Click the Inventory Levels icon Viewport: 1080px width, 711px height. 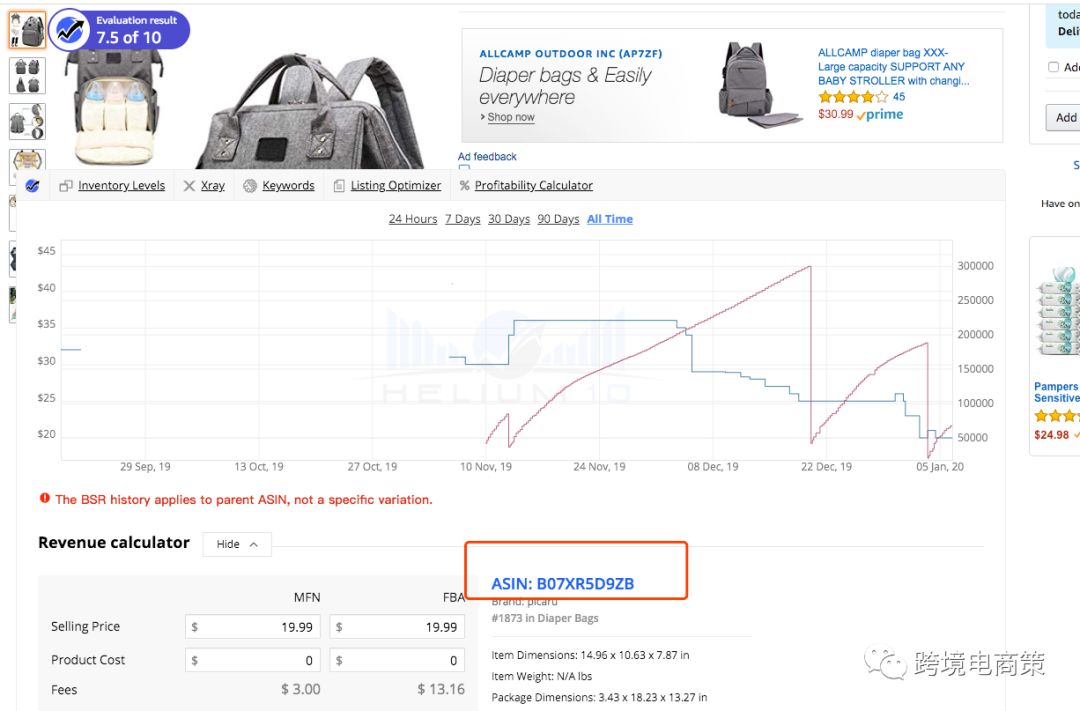click(x=66, y=186)
